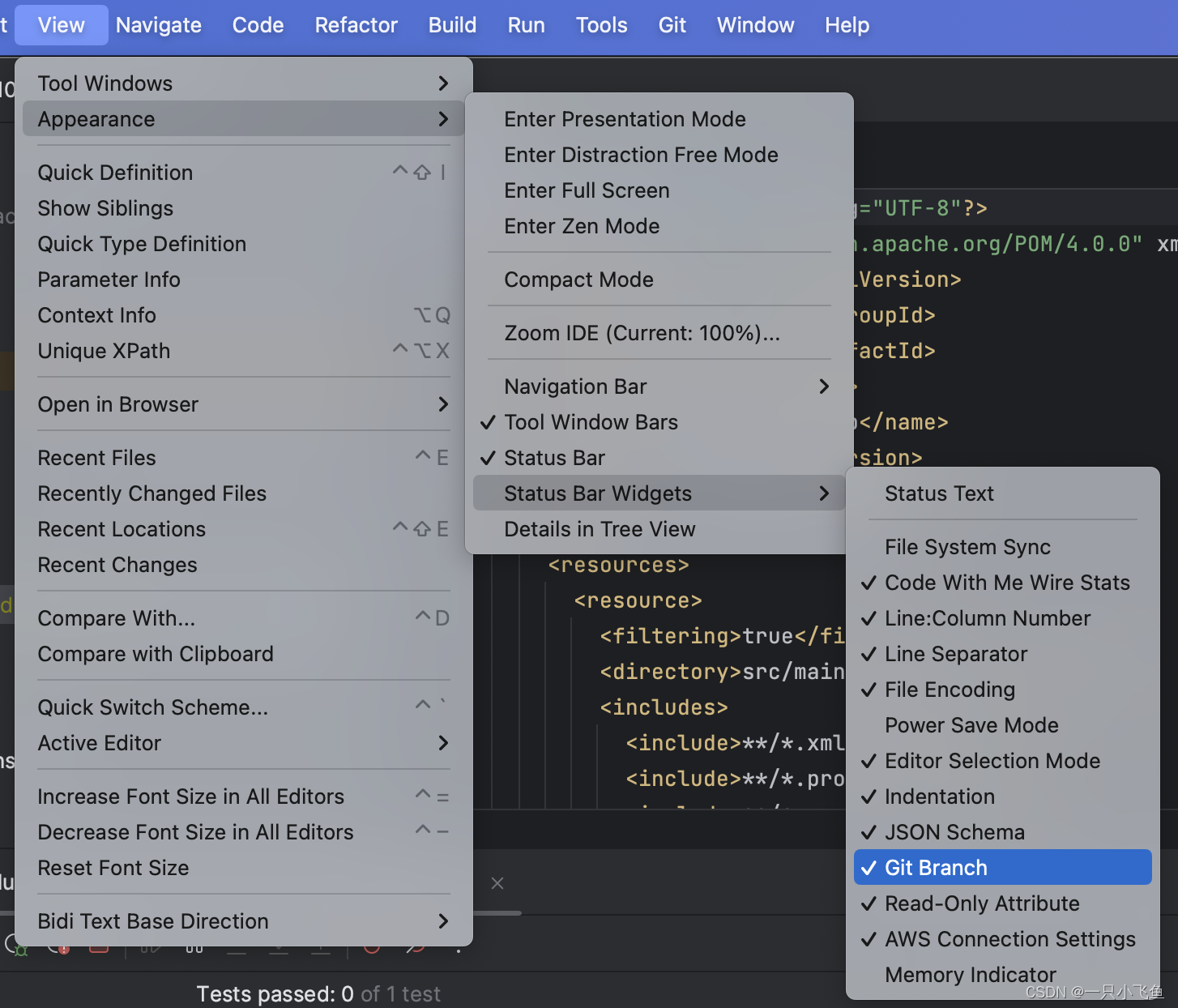Select Increase Font Size in All Editors

[x=243, y=797]
